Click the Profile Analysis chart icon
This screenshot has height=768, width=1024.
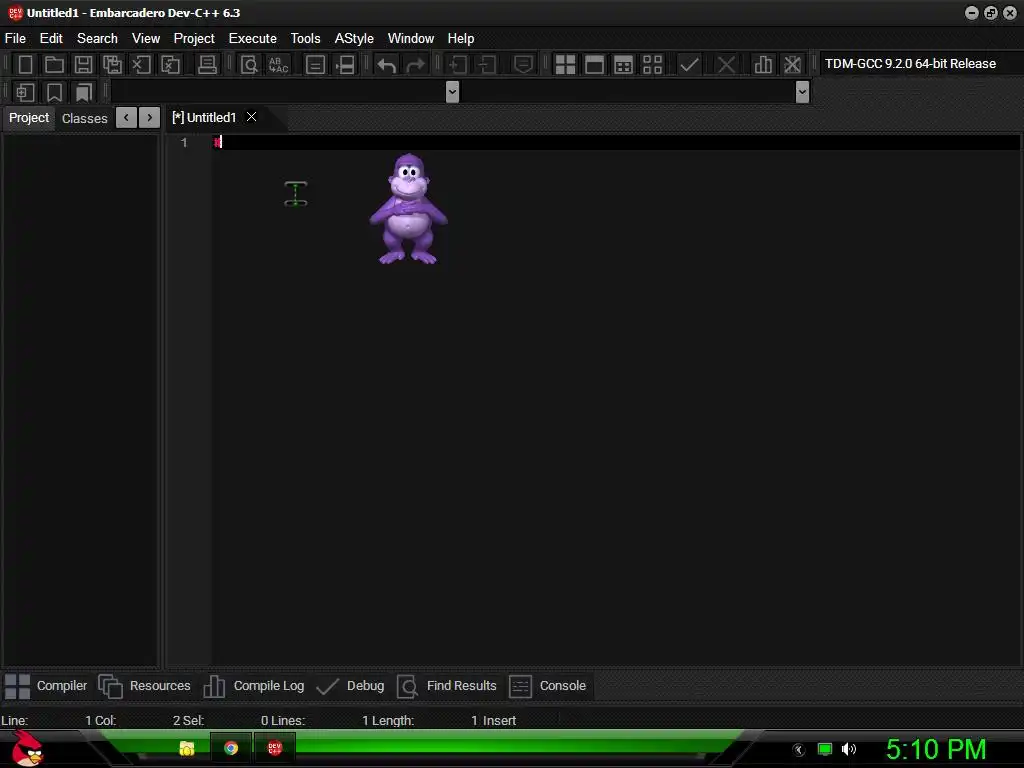tap(763, 64)
